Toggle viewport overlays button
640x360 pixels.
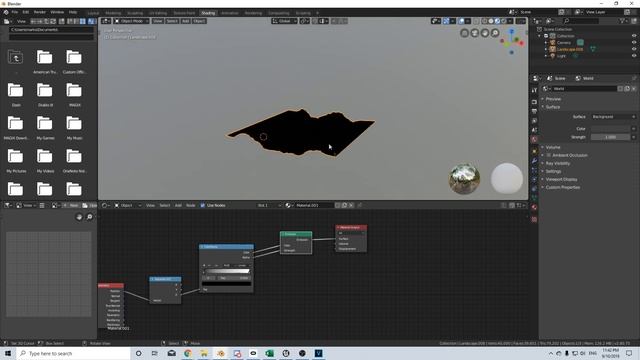461,21
